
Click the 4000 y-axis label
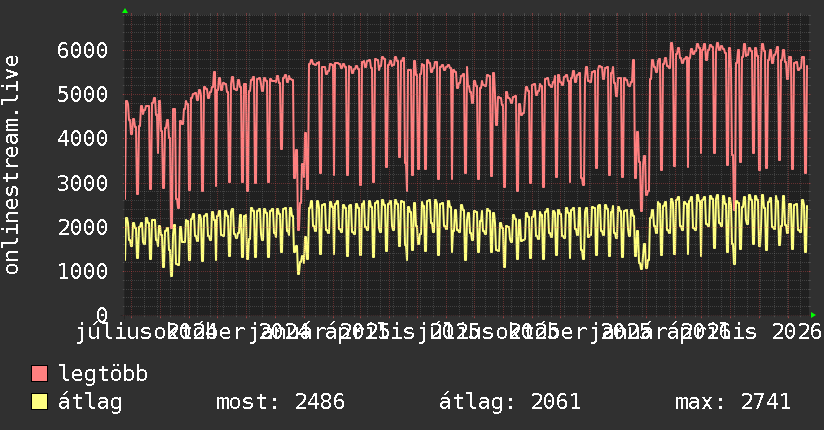pyautogui.click(x=83, y=139)
